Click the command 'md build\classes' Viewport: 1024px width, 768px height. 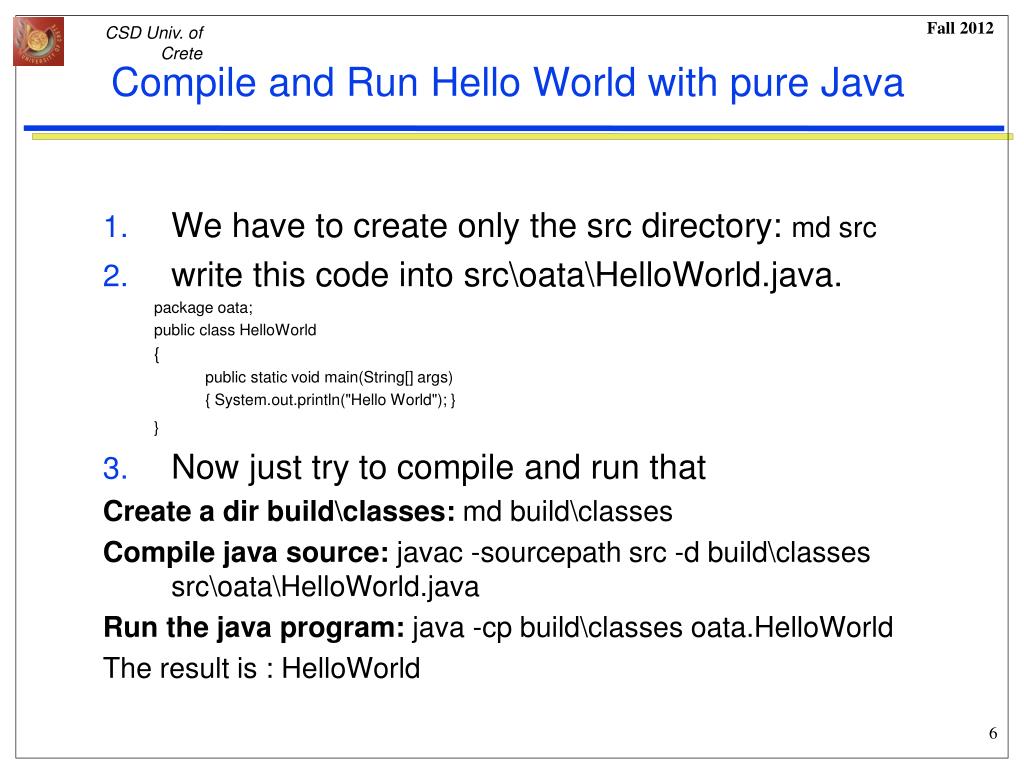pos(568,511)
